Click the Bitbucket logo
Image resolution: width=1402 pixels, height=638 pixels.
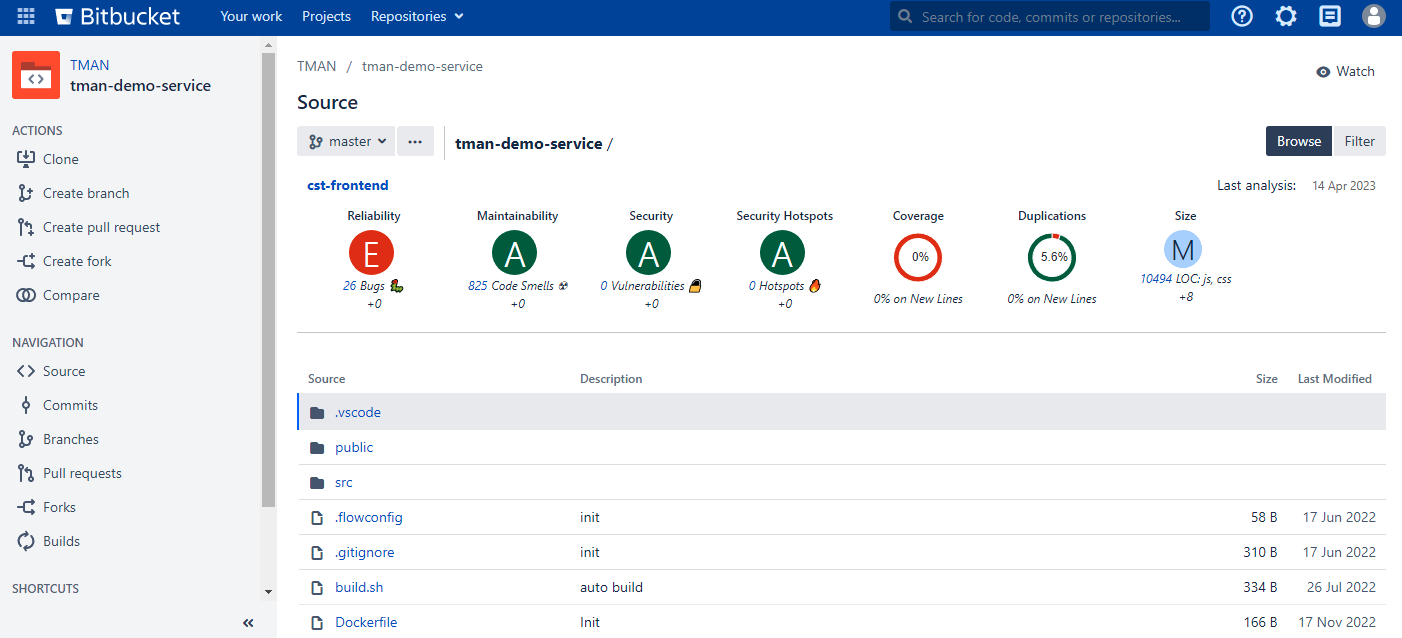[x=119, y=16]
